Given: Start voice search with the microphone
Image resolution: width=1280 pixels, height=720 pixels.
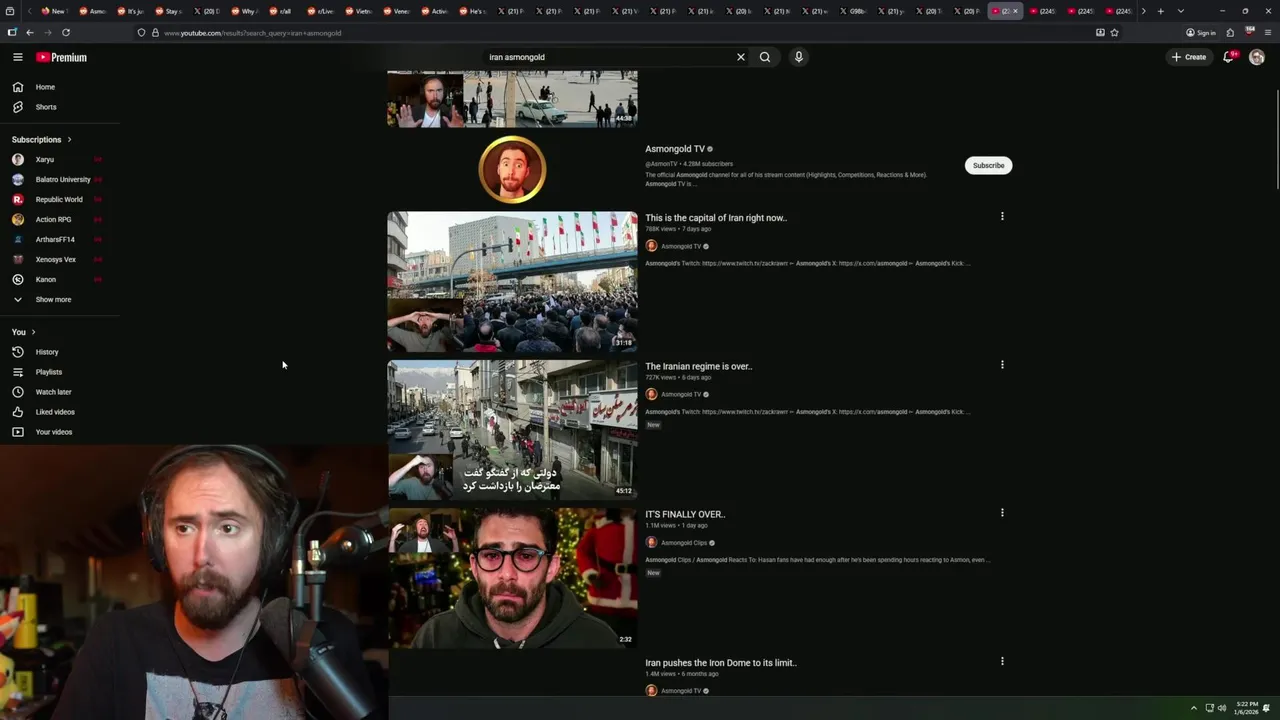Looking at the screenshot, I should click(798, 57).
